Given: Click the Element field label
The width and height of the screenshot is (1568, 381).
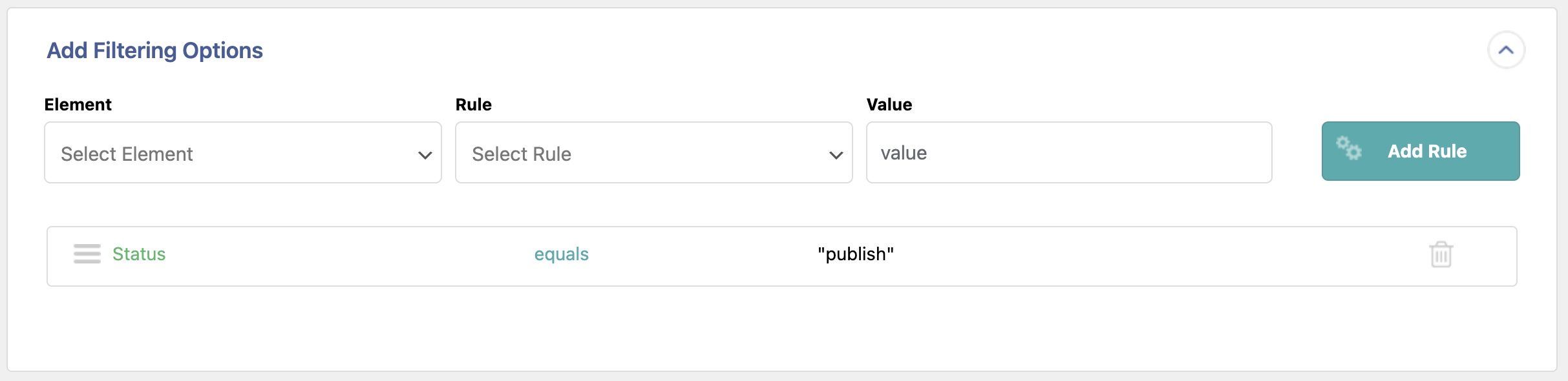Looking at the screenshot, I should coord(78,105).
